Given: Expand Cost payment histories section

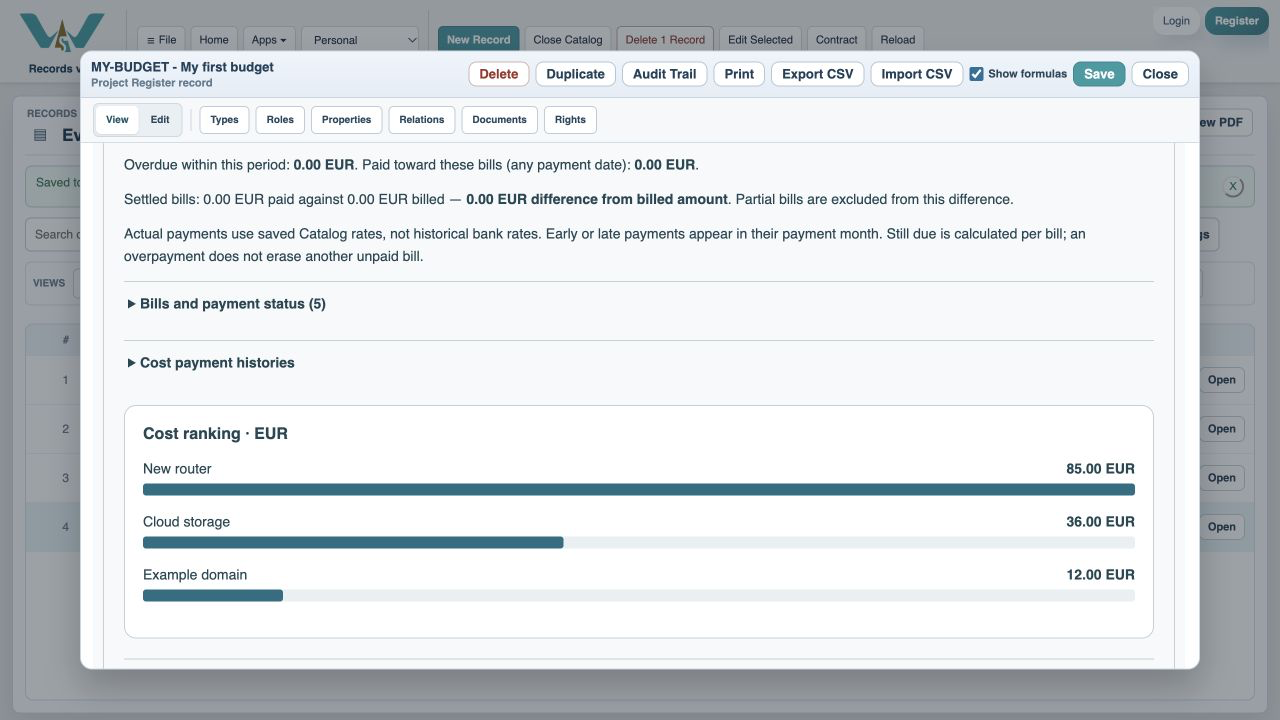Looking at the screenshot, I should pyautogui.click(x=211, y=363).
